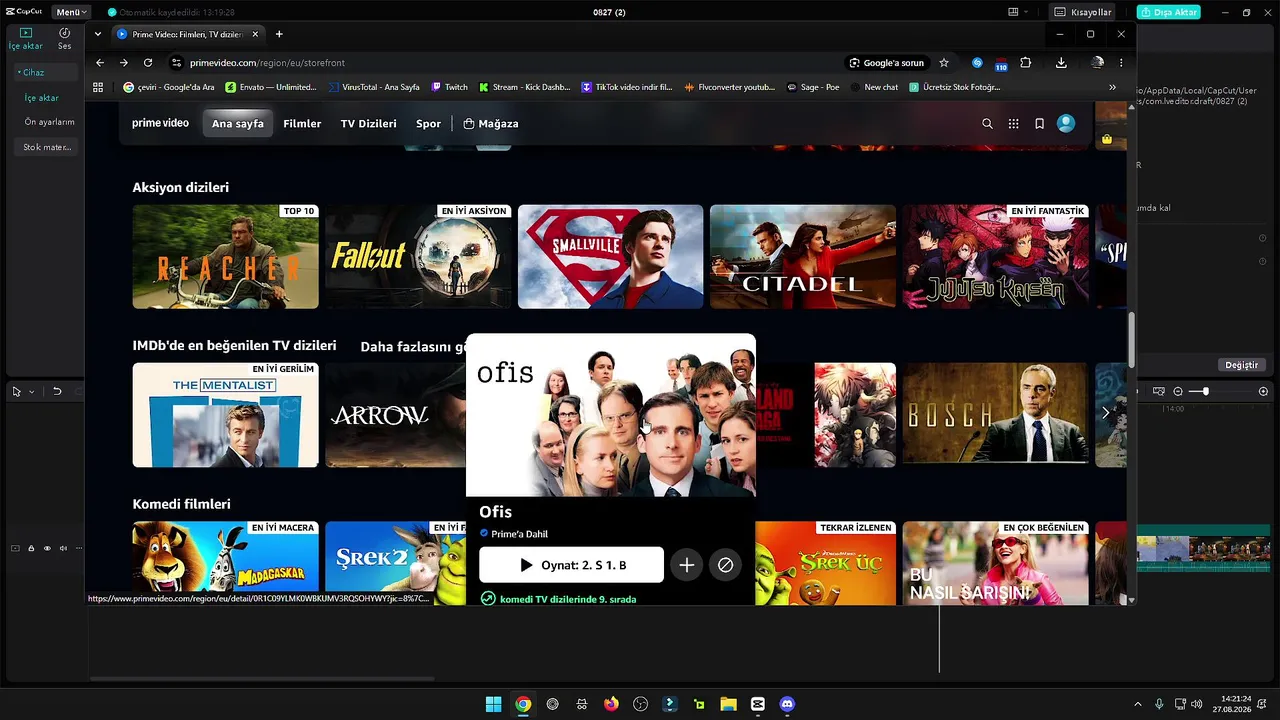Select Ön ayarlarım in CapCut sidebar
1280x720 pixels.
pyautogui.click(x=49, y=122)
